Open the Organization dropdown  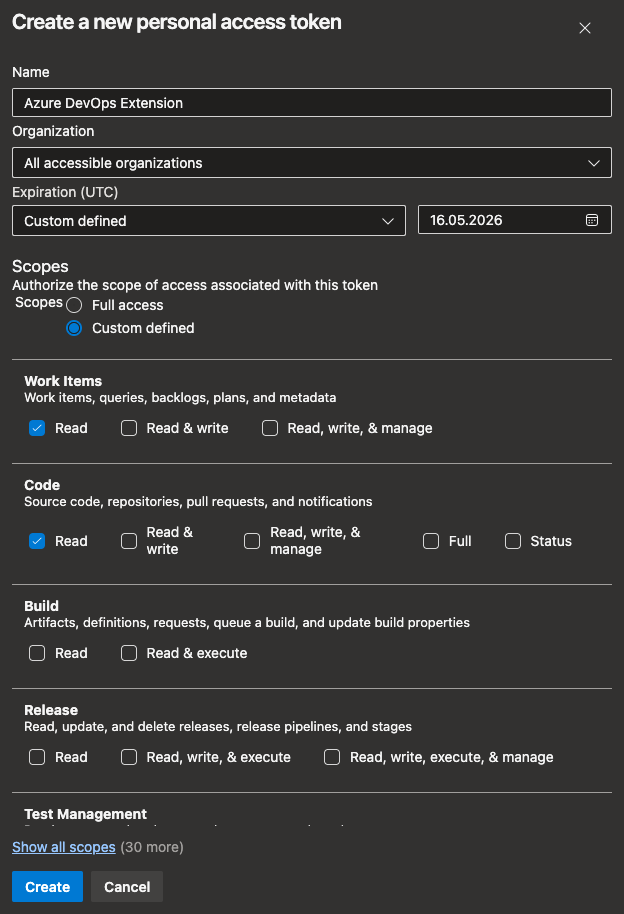coord(312,163)
